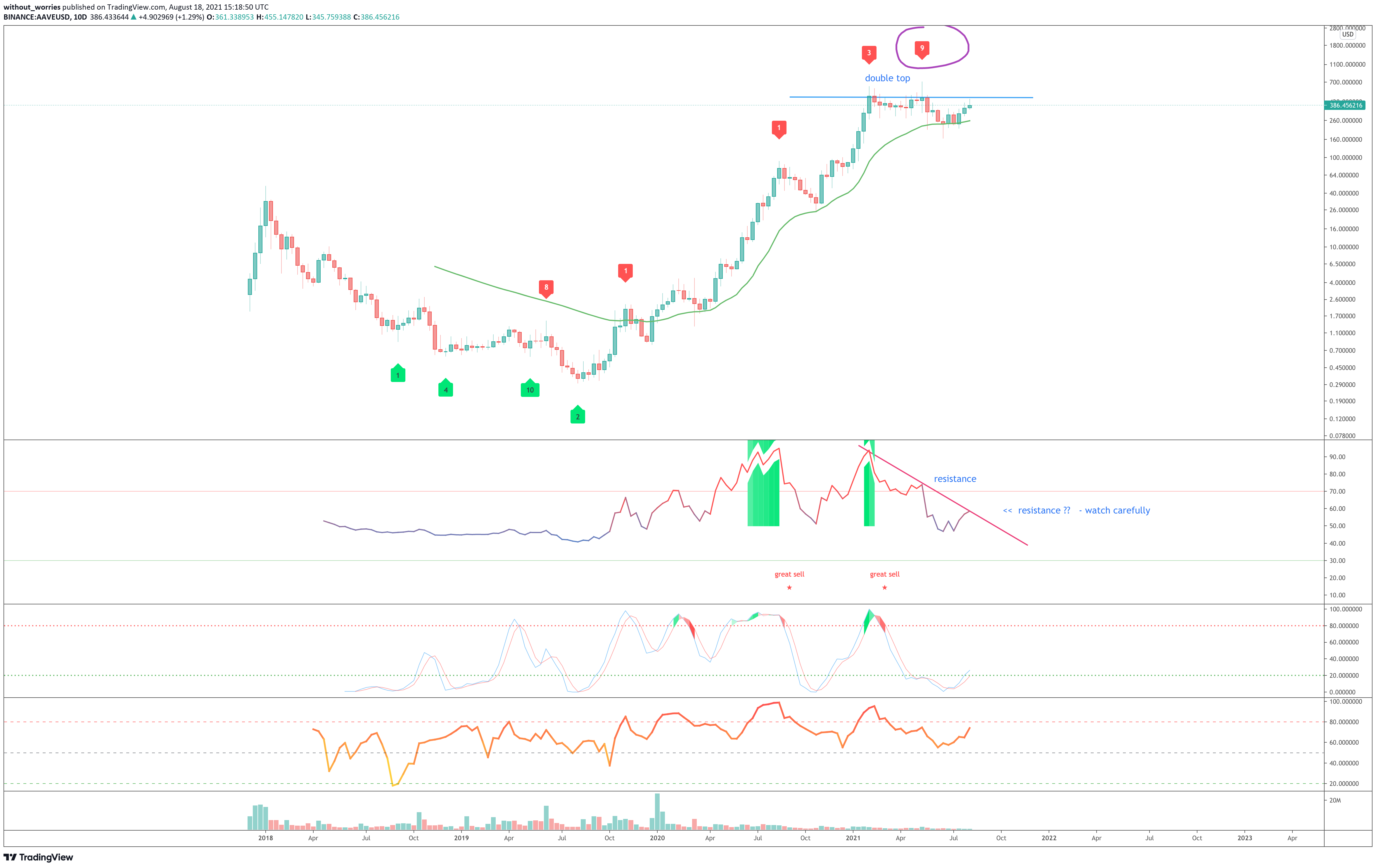Screen dimensions: 1376x868
Task: Click the 2020 label on time axis
Action: (657, 838)
